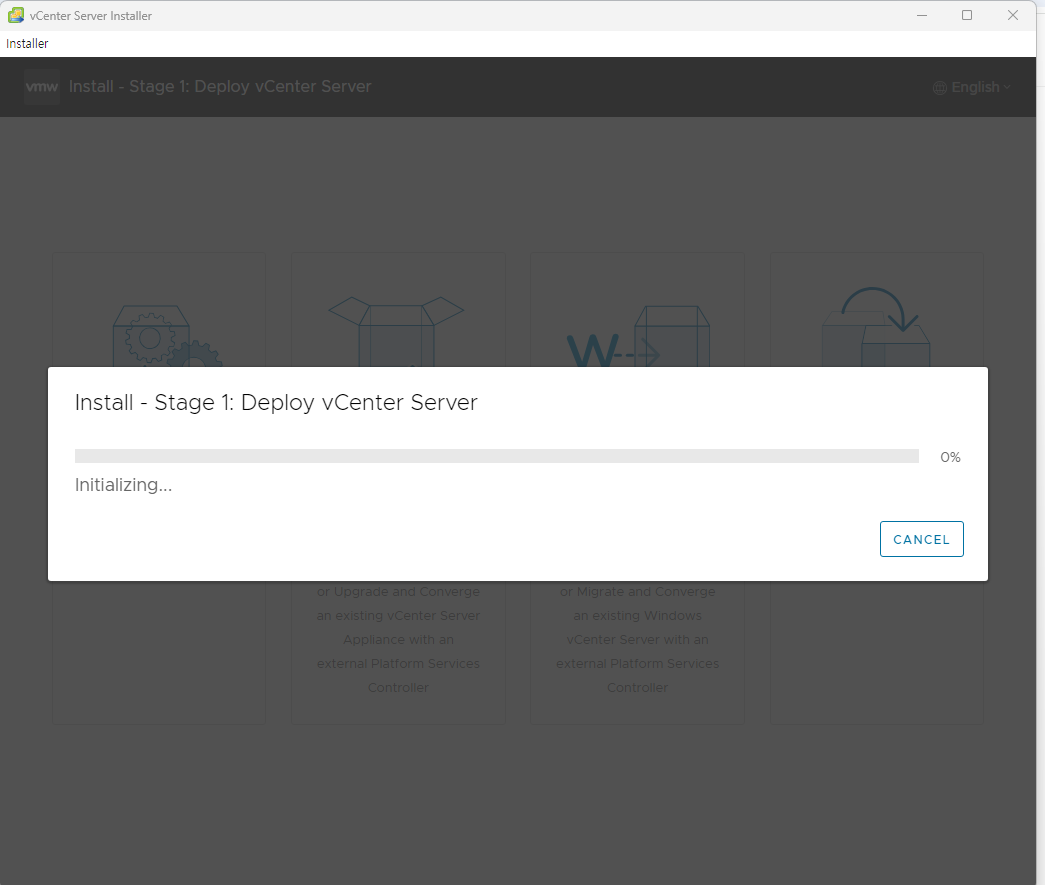Viewport: 1045px width, 885px height.
Task: Open the Installer menu
Action: pyautogui.click(x=27, y=44)
